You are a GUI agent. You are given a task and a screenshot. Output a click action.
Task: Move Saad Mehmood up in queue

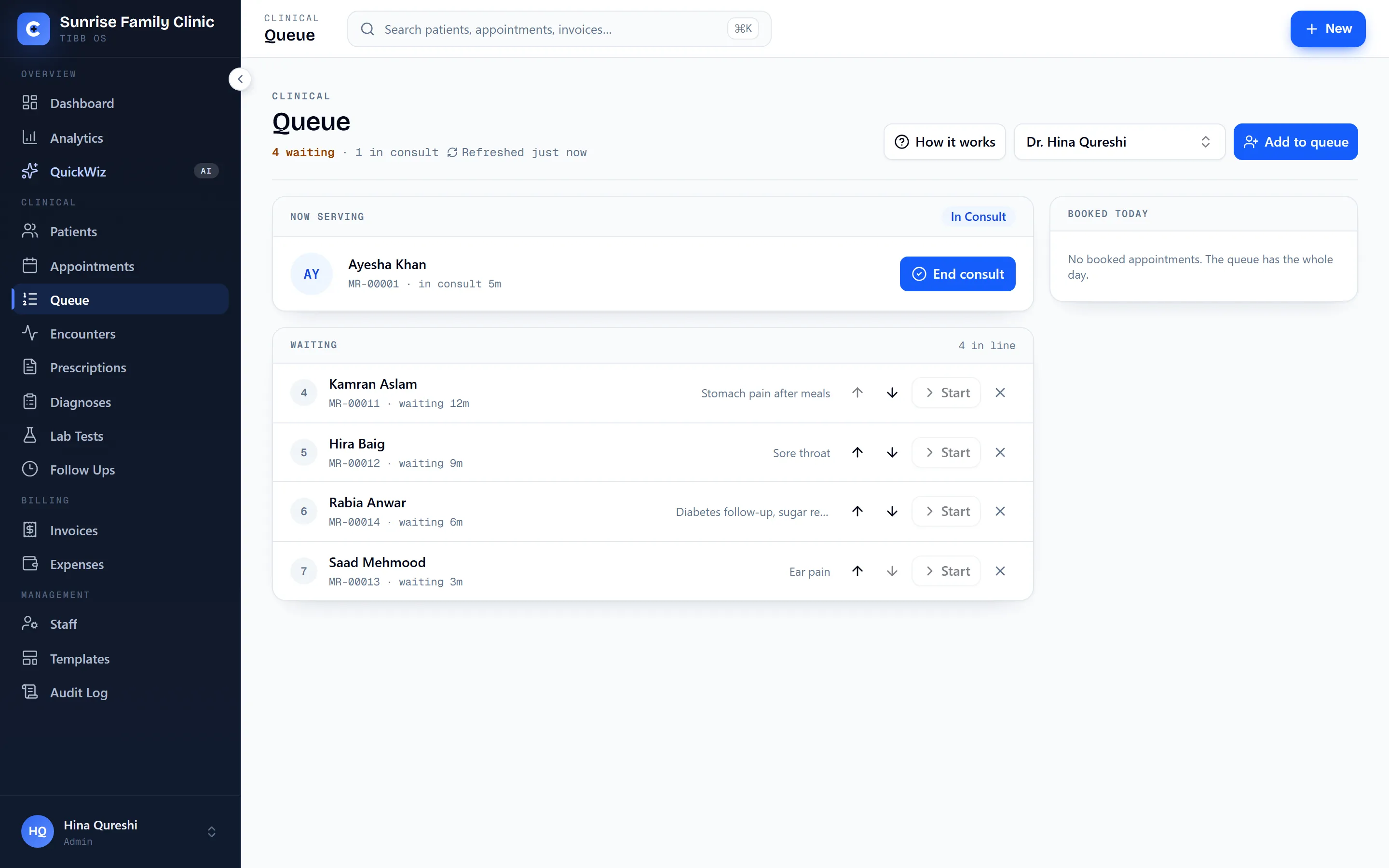coord(857,570)
